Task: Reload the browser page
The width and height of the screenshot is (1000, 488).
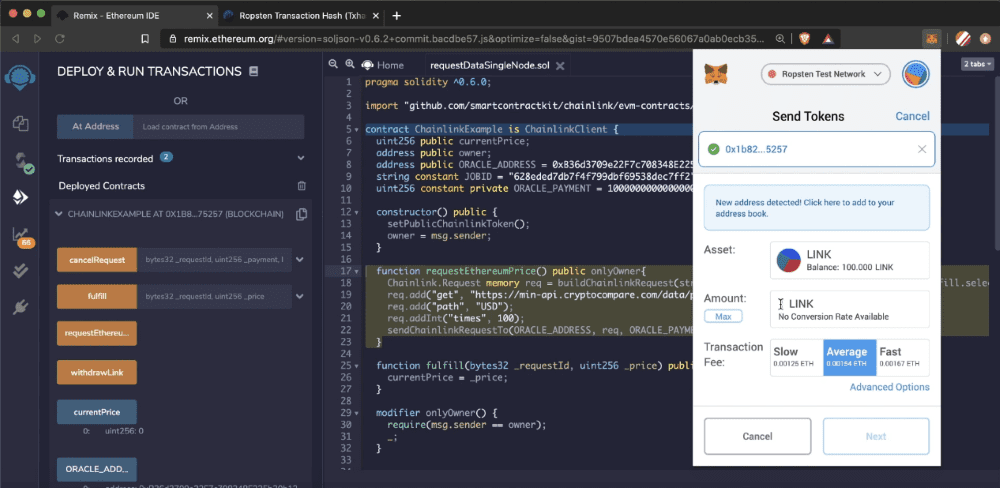Action: [60, 39]
